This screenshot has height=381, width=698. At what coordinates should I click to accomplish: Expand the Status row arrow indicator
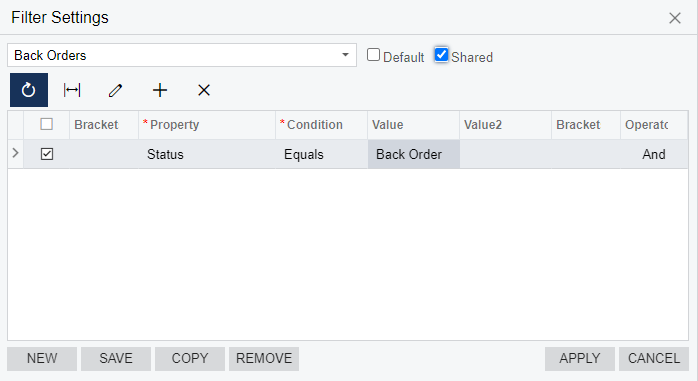point(16,153)
